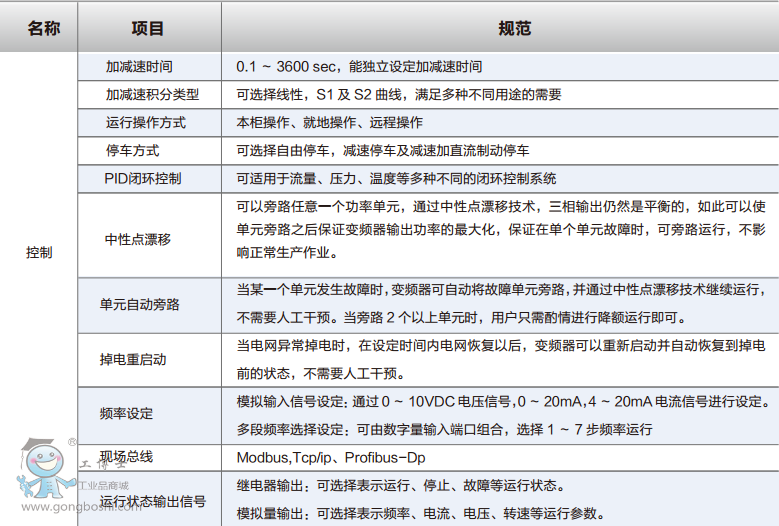Click the 频率设定 item cell
Screen dimensions: 779x526
127,414
